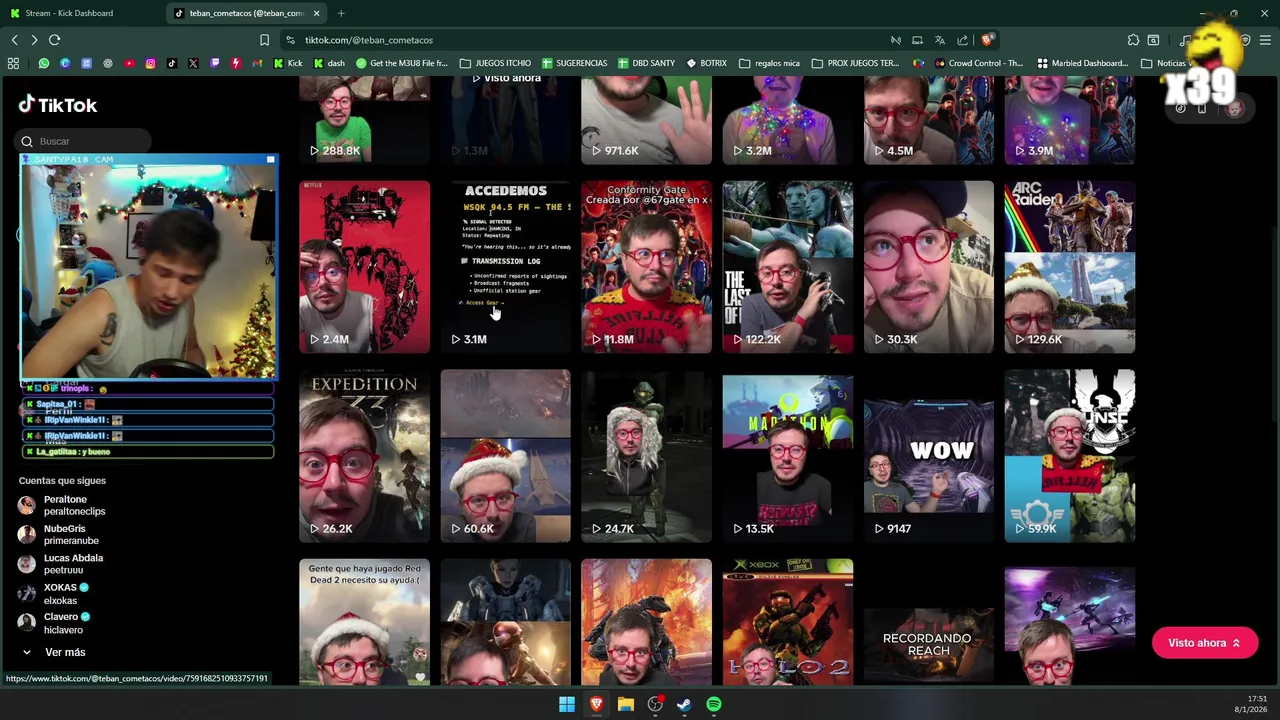Open the Brave hamburger menu
Screen dimensions: 1280x720
(x=1265, y=40)
